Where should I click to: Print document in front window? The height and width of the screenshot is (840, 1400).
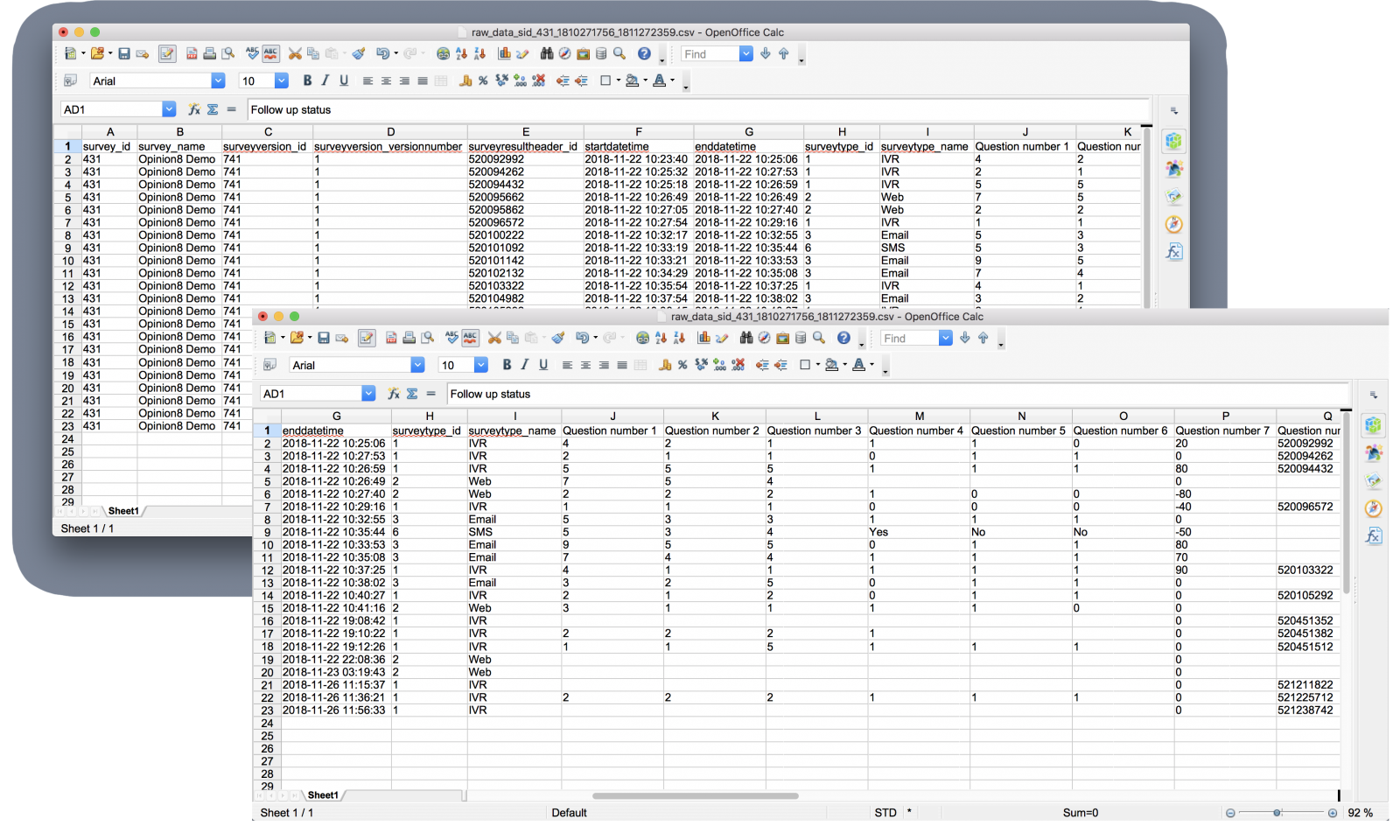409,339
